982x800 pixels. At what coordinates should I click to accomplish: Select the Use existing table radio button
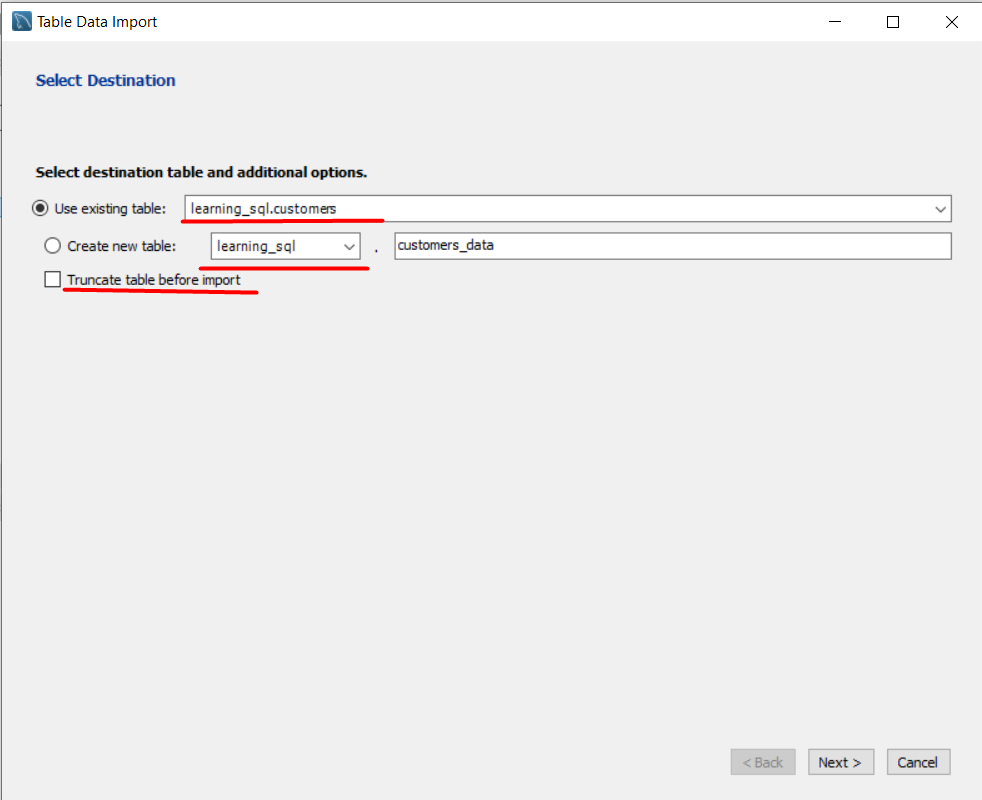tap(40, 208)
